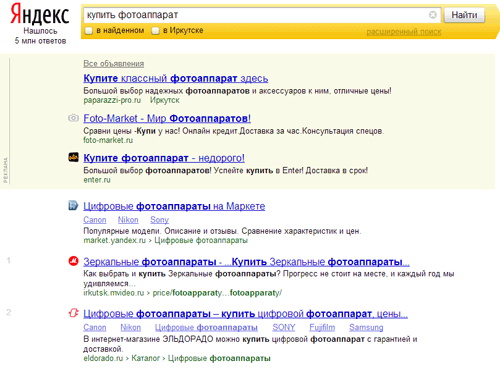Click the 'Найти' search button
500x369 pixels.
(x=464, y=15)
